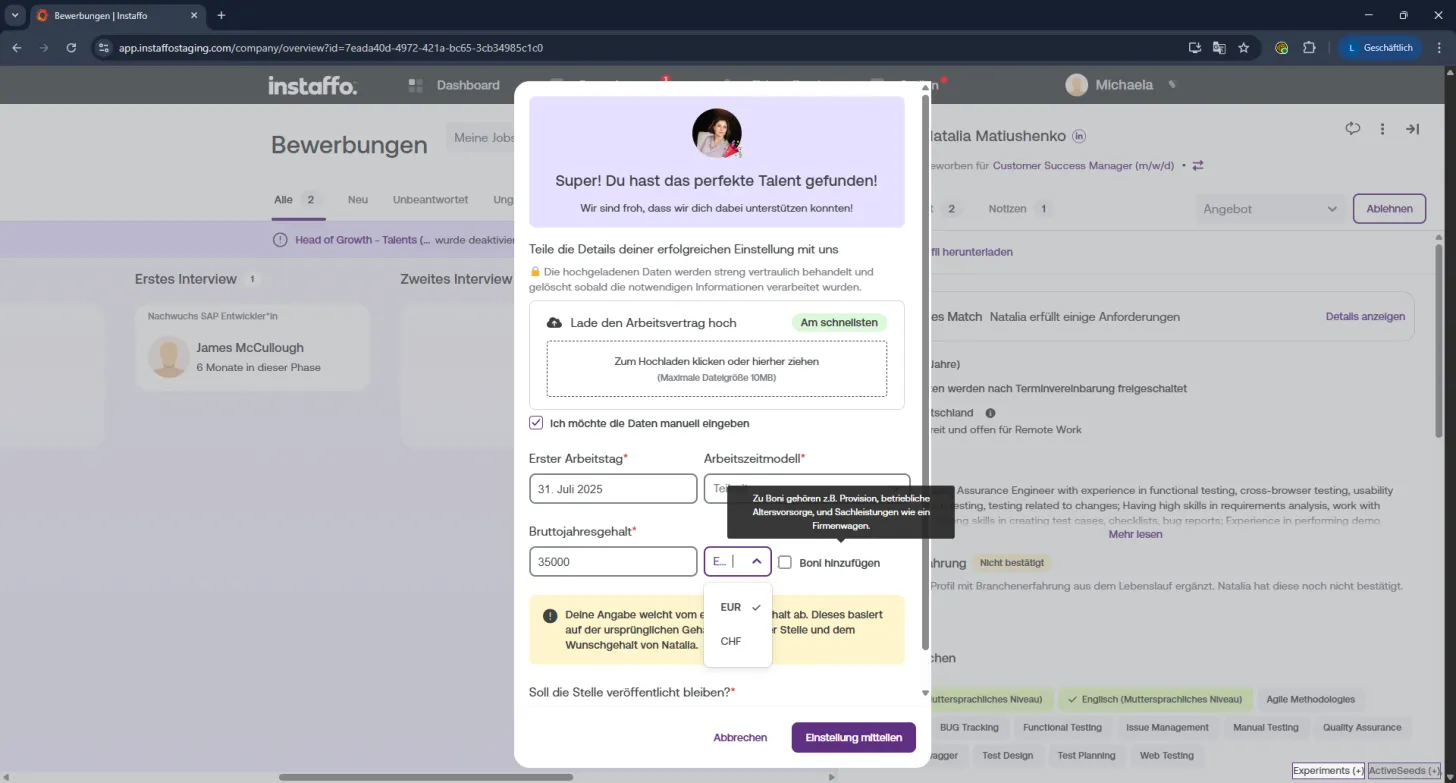The width and height of the screenshot is (1456, 783).
Task: Open the tab search dropdown in Chrome
Action: click(x=15, y=15)
